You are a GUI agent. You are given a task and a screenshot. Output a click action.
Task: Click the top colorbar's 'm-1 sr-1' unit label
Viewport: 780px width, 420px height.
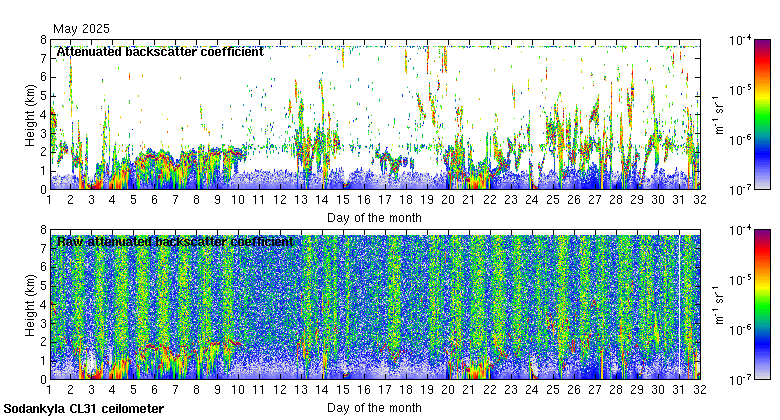718,115
